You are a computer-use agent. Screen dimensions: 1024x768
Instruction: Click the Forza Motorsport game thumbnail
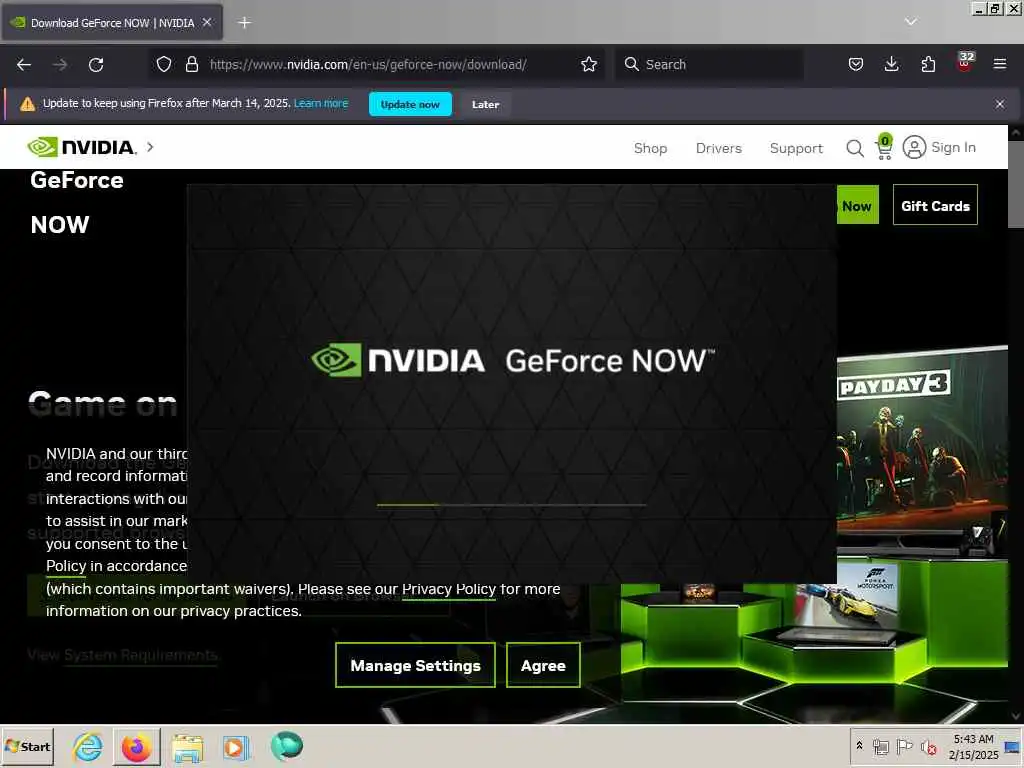849,598
